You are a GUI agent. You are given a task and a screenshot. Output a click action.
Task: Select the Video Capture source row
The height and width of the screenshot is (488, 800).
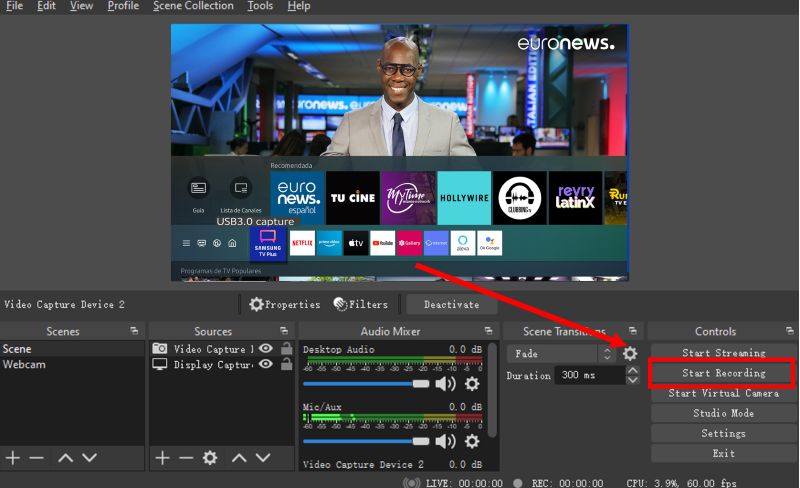(x=221, y=349)
